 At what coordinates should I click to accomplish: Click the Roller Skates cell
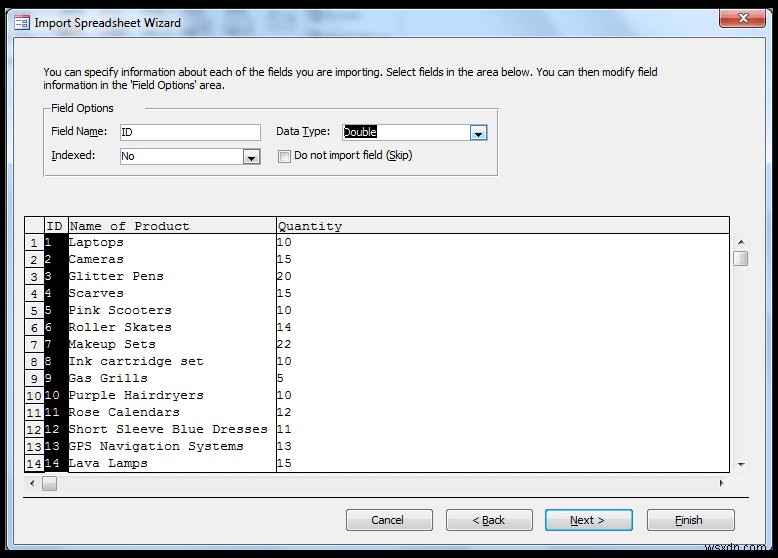(x=172, y=327)
